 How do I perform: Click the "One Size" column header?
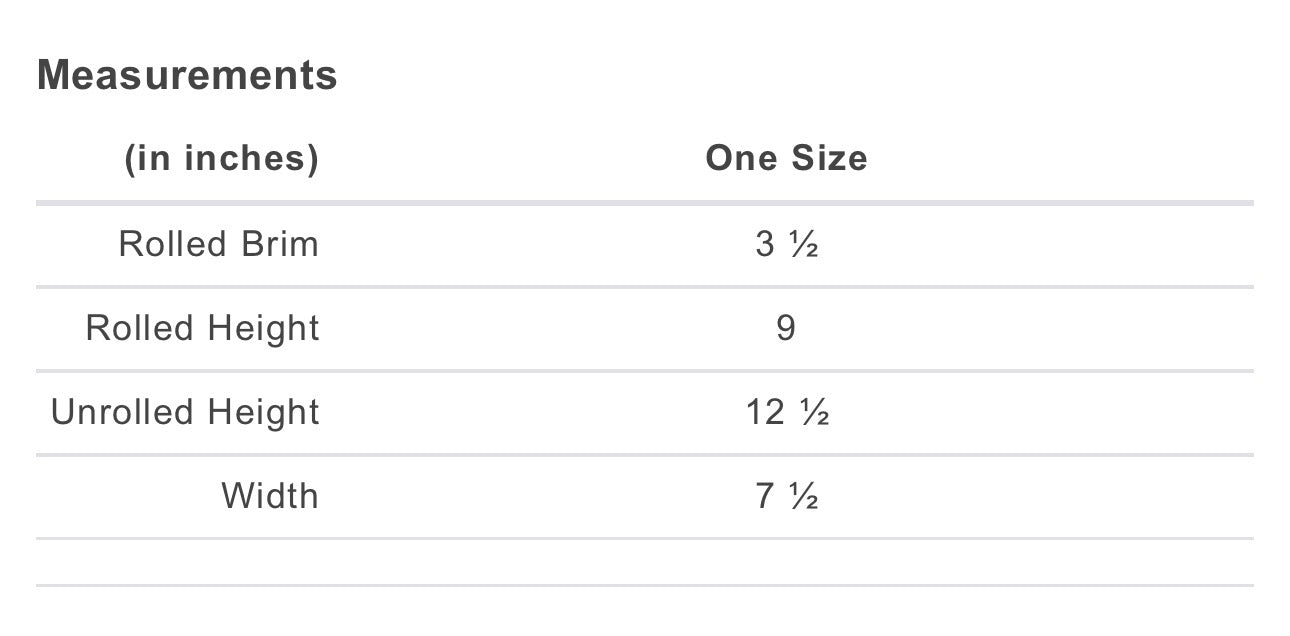[x=786, y=159]
